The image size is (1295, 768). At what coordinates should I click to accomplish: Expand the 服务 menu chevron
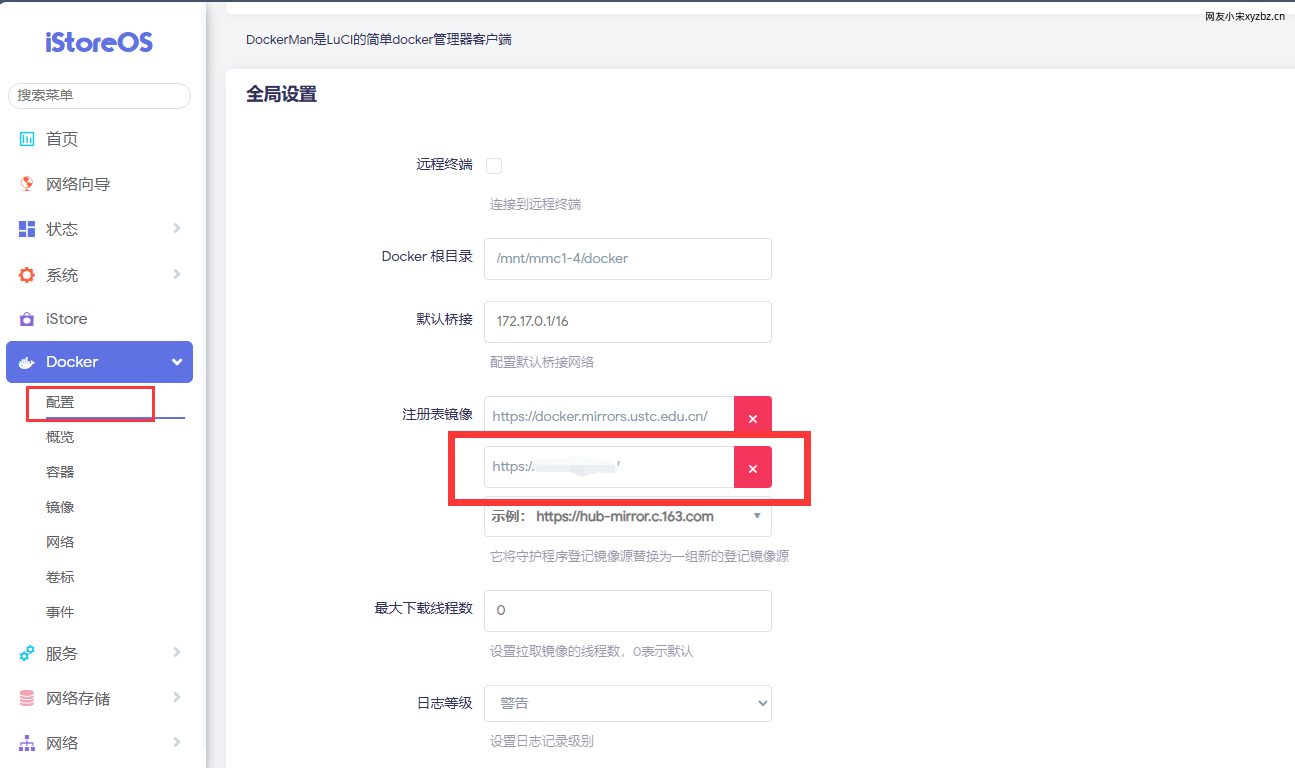tap(177, 652)
